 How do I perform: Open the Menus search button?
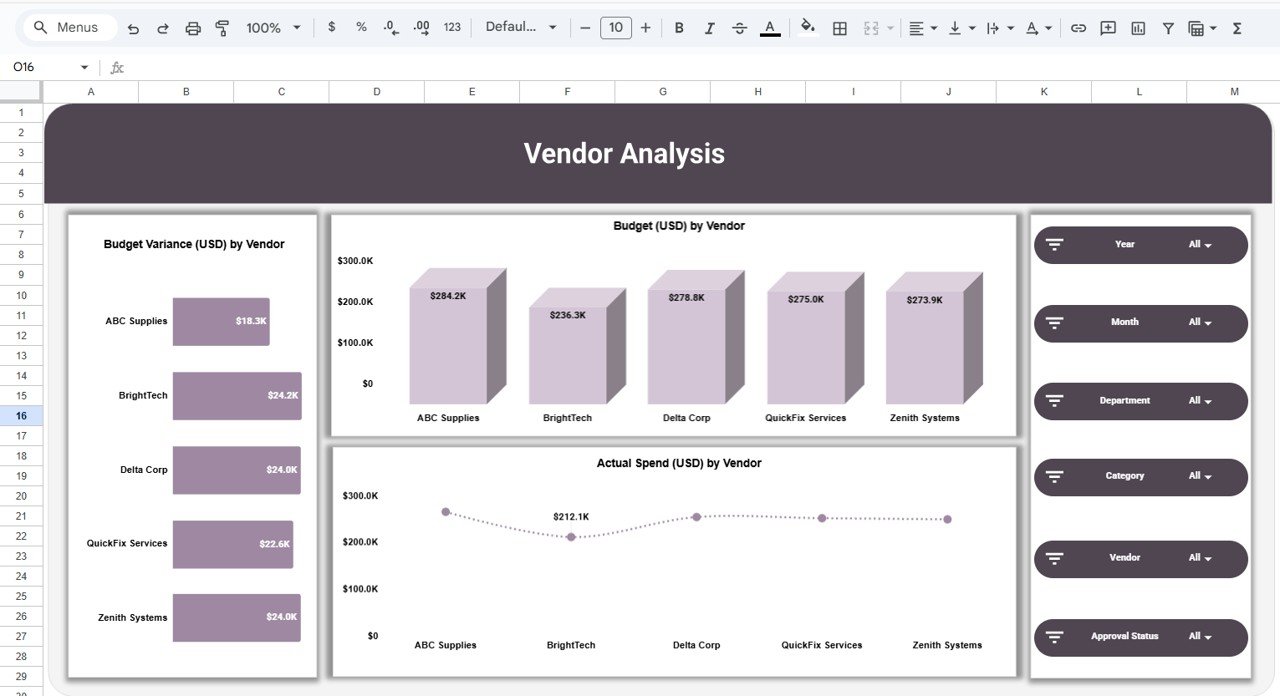point(68,27)
